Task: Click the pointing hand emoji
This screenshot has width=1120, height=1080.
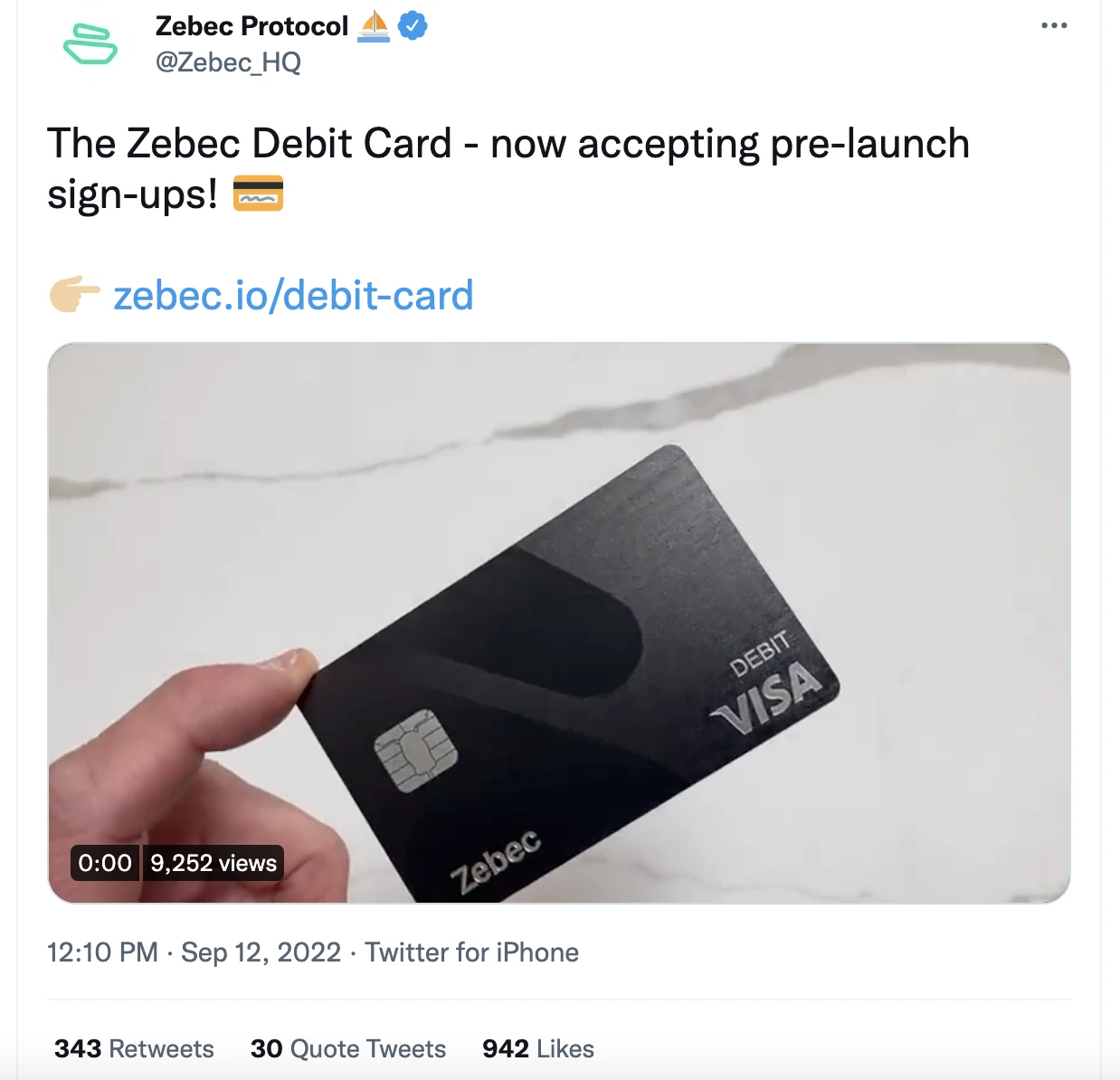Action: pyautogui.click(x=74, y=294)
